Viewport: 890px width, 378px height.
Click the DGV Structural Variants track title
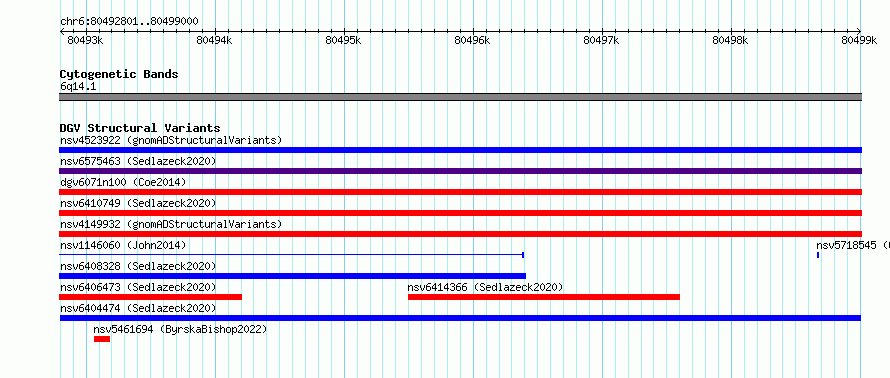(140, 128)
